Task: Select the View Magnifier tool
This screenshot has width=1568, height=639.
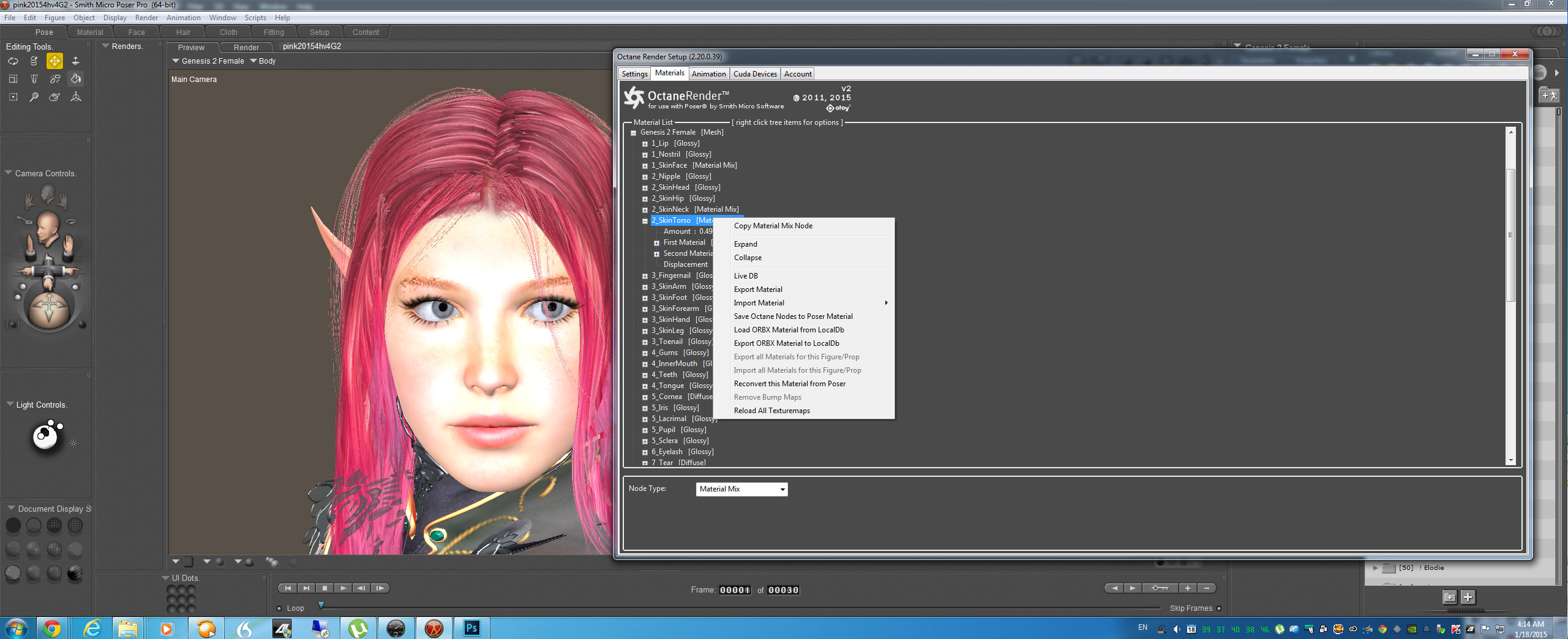Action: tap(34, 97)
